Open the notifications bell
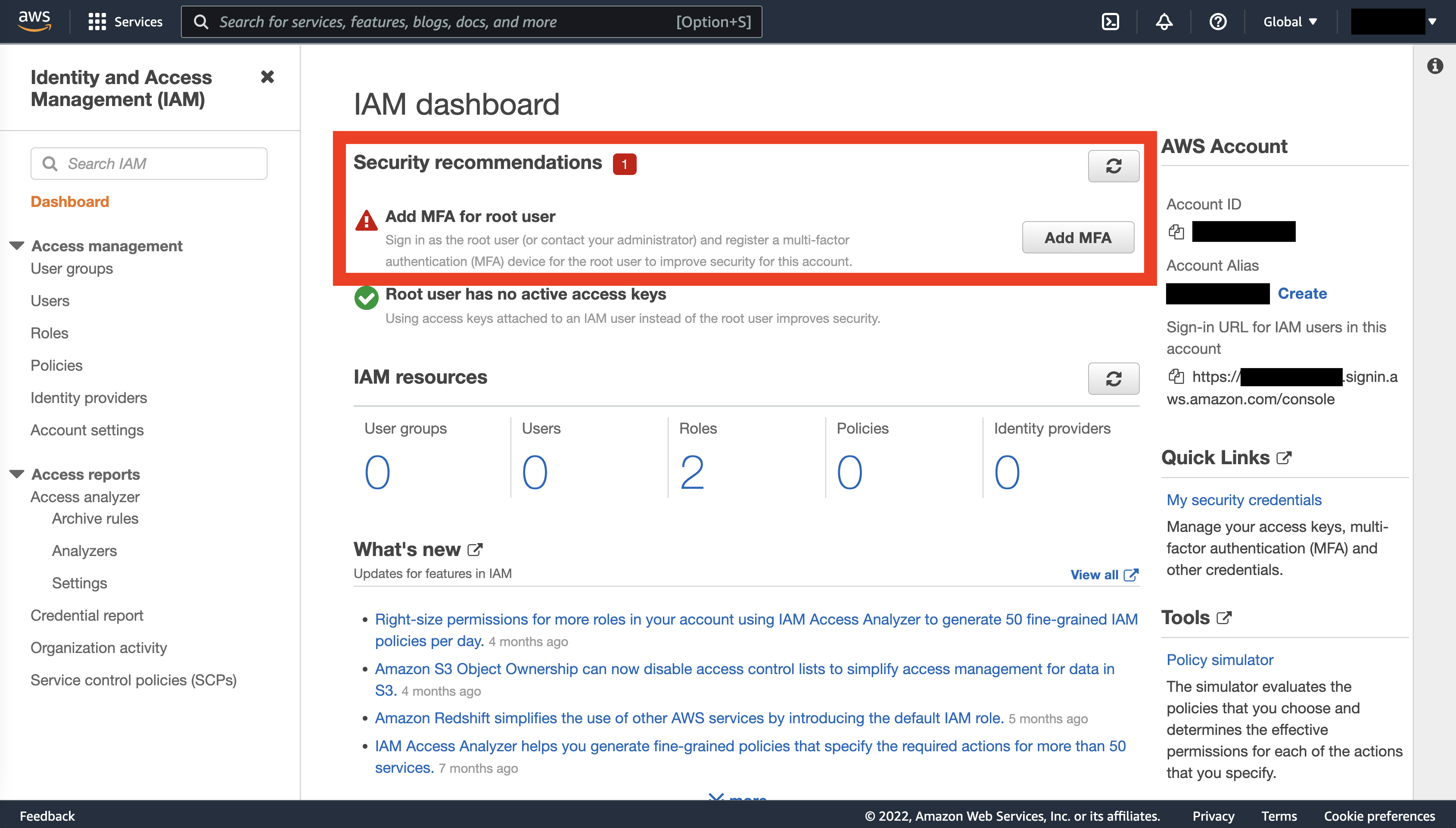This screenshot has width=1456, height=828. point(1164,22)
